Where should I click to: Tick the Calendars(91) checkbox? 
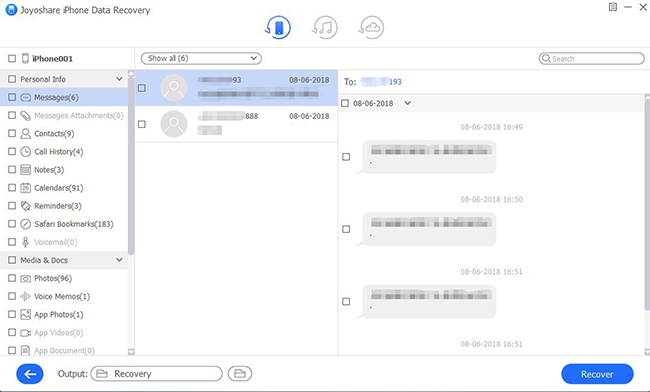pyautogui.click(x=12, y=188)
